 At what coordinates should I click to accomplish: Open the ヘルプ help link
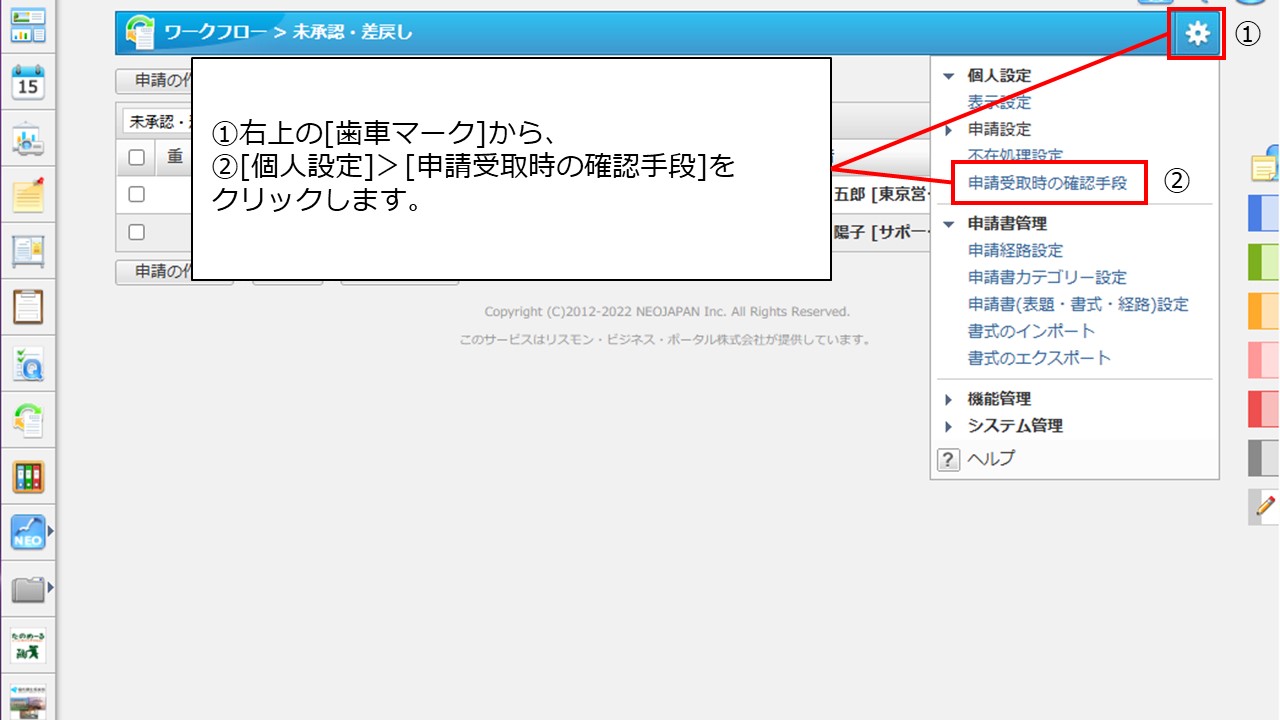coord(990,459)
